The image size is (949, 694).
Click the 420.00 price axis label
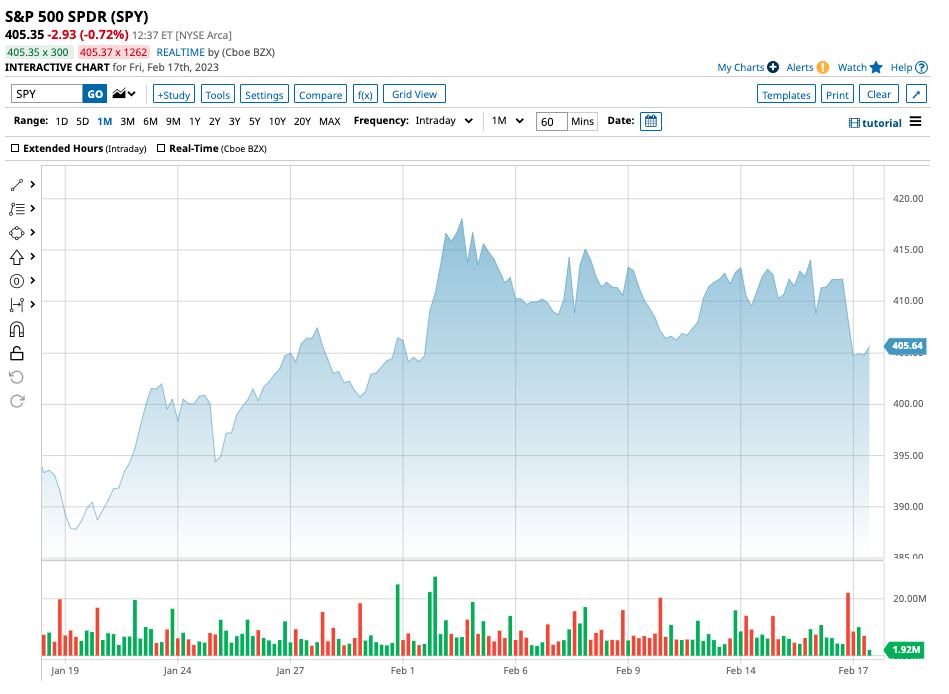(908, 198)
